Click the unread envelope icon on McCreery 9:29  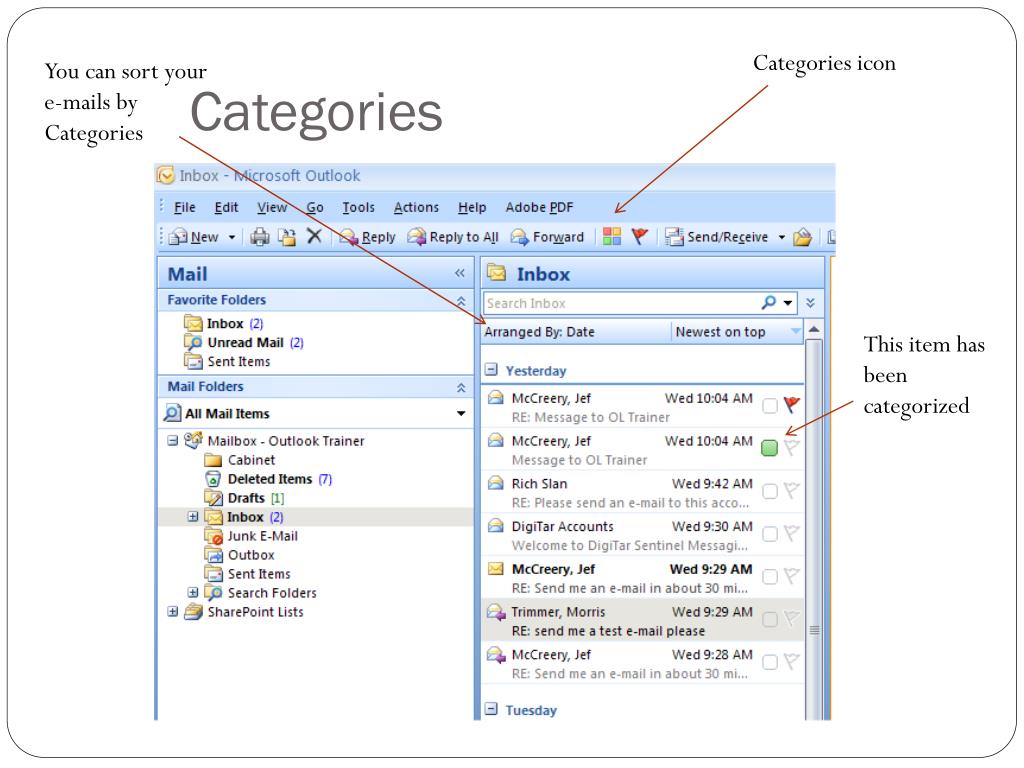click(496, 569)
